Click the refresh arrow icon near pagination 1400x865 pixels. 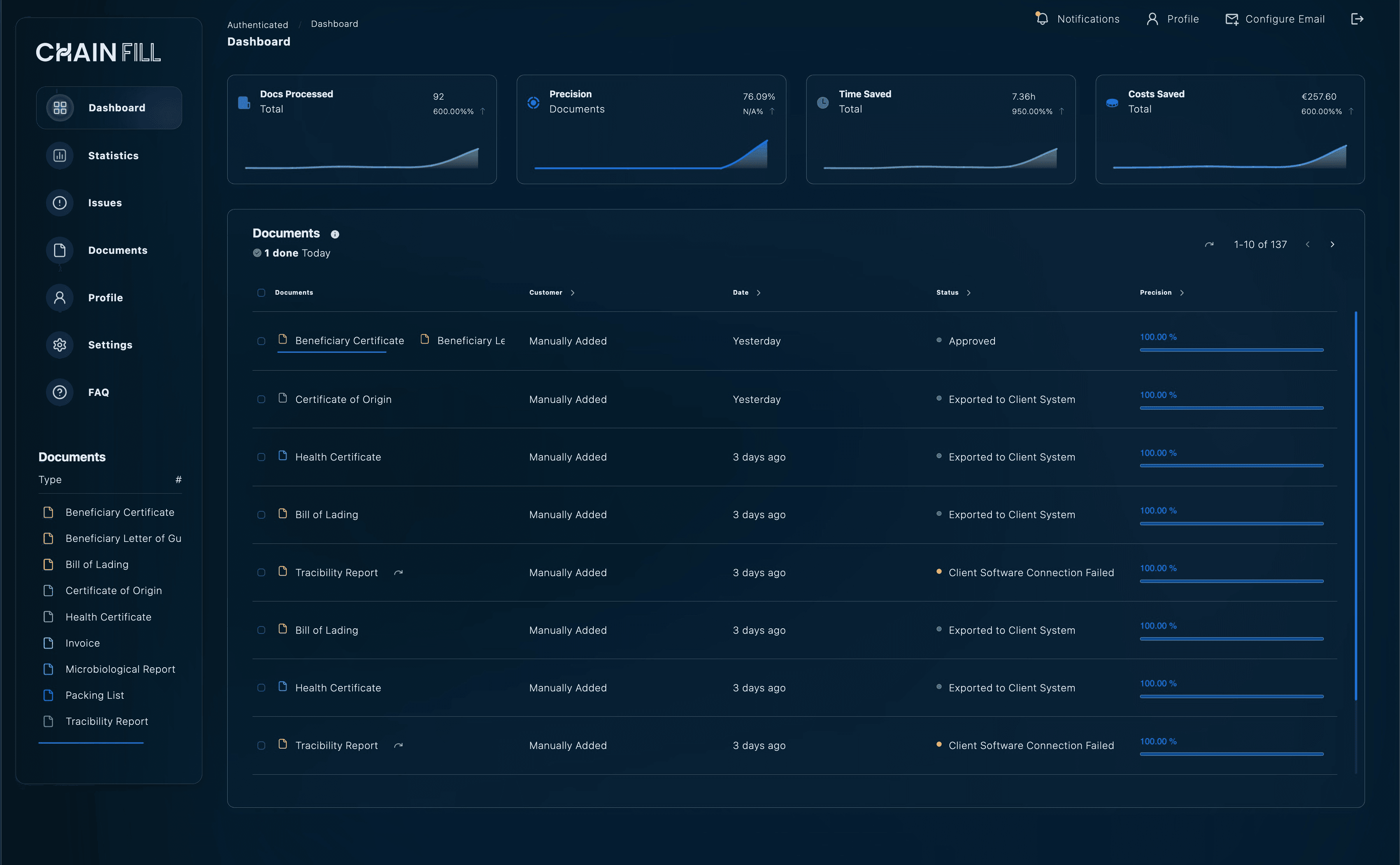point(1209,244)
